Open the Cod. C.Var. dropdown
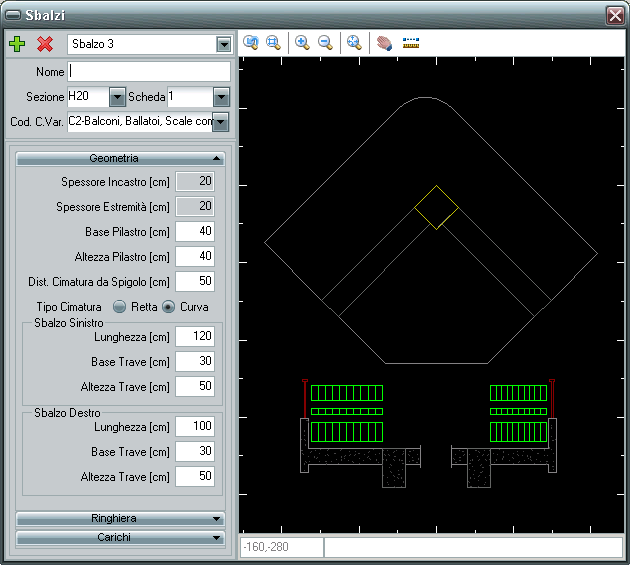The image size is (630, 565). (221, 122)
